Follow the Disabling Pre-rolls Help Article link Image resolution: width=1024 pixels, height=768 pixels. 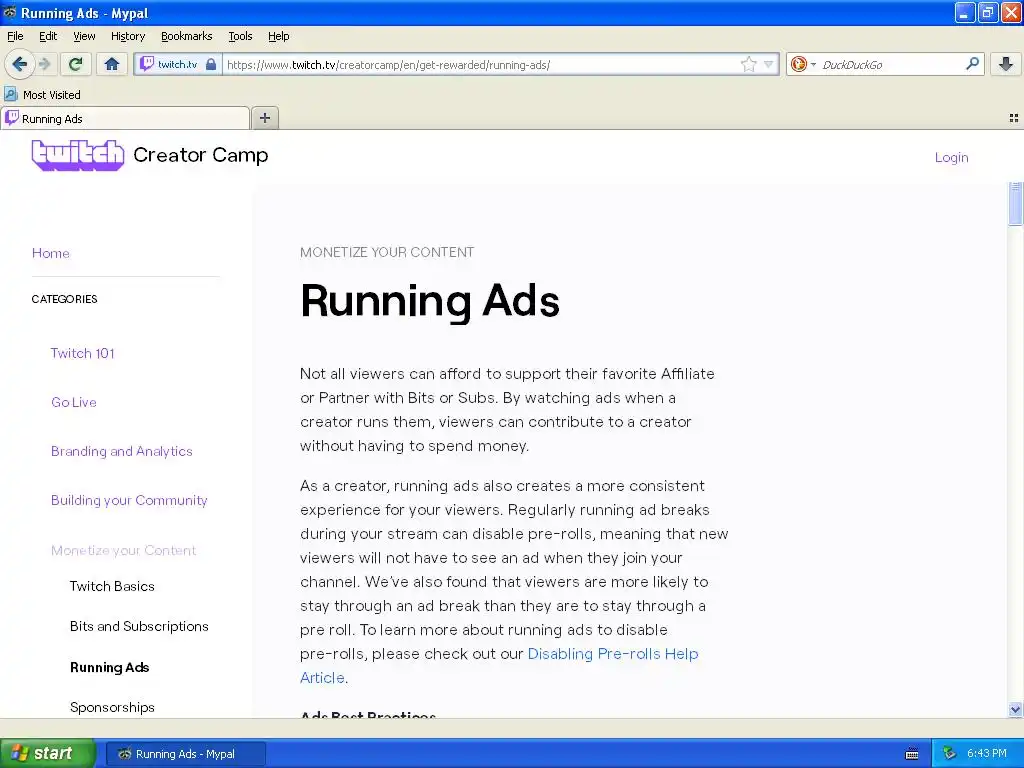(x=613, y=654)
